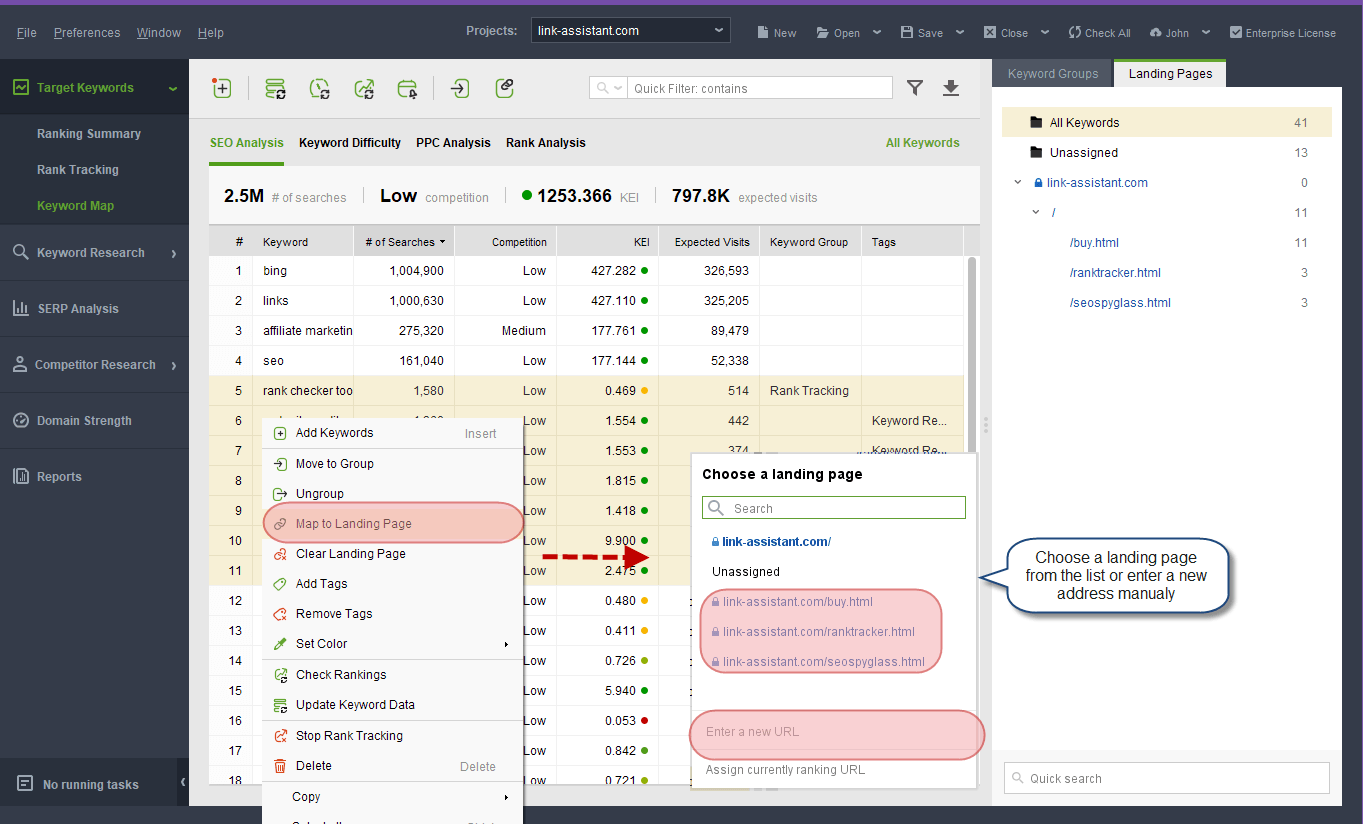Click the download export icon
Screen dimensions: 1363x824
click(x=951, y=88)
